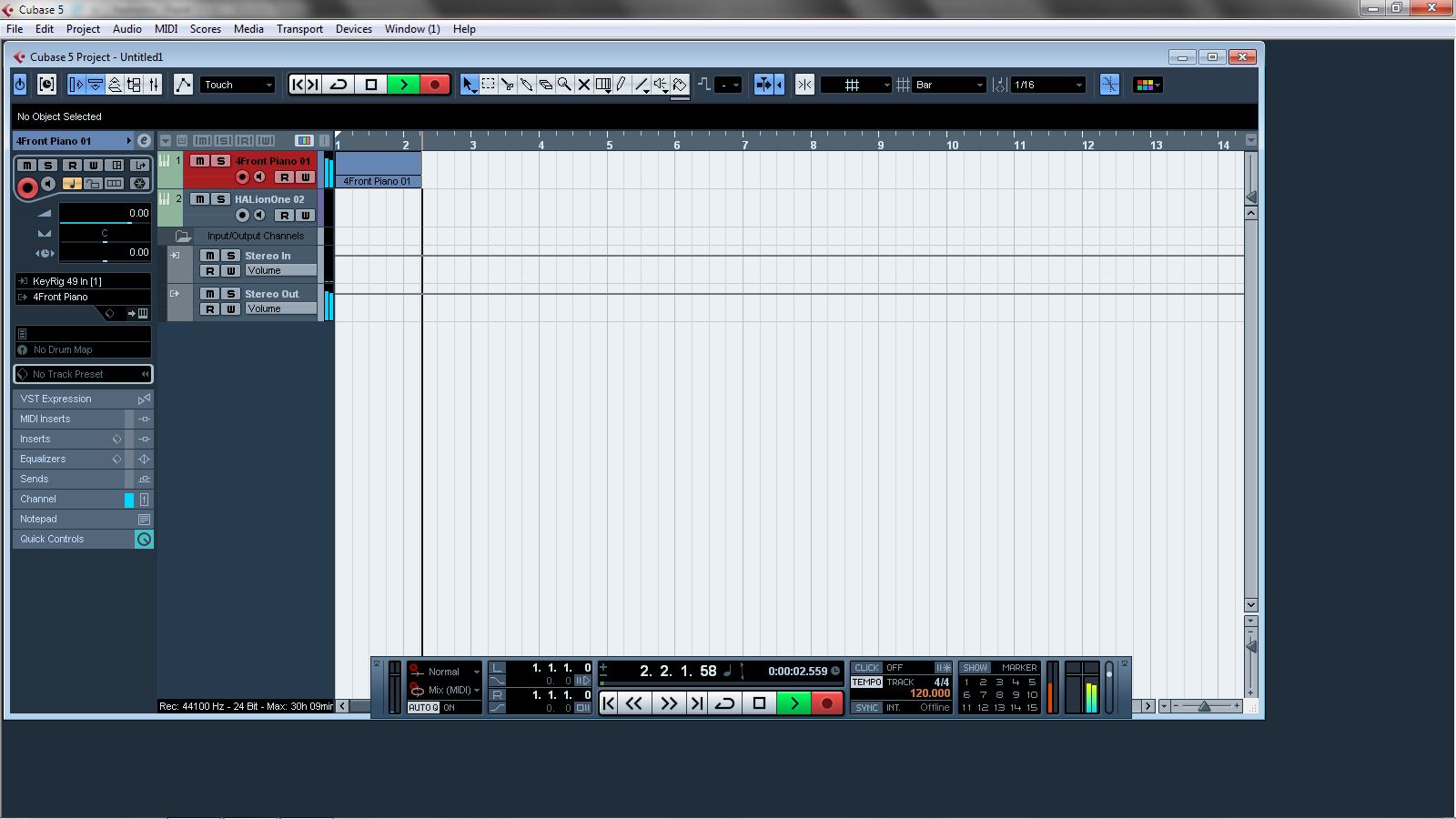1456x819 pixels.
Task: Open the Devices menu
Action: click(354, 29)
